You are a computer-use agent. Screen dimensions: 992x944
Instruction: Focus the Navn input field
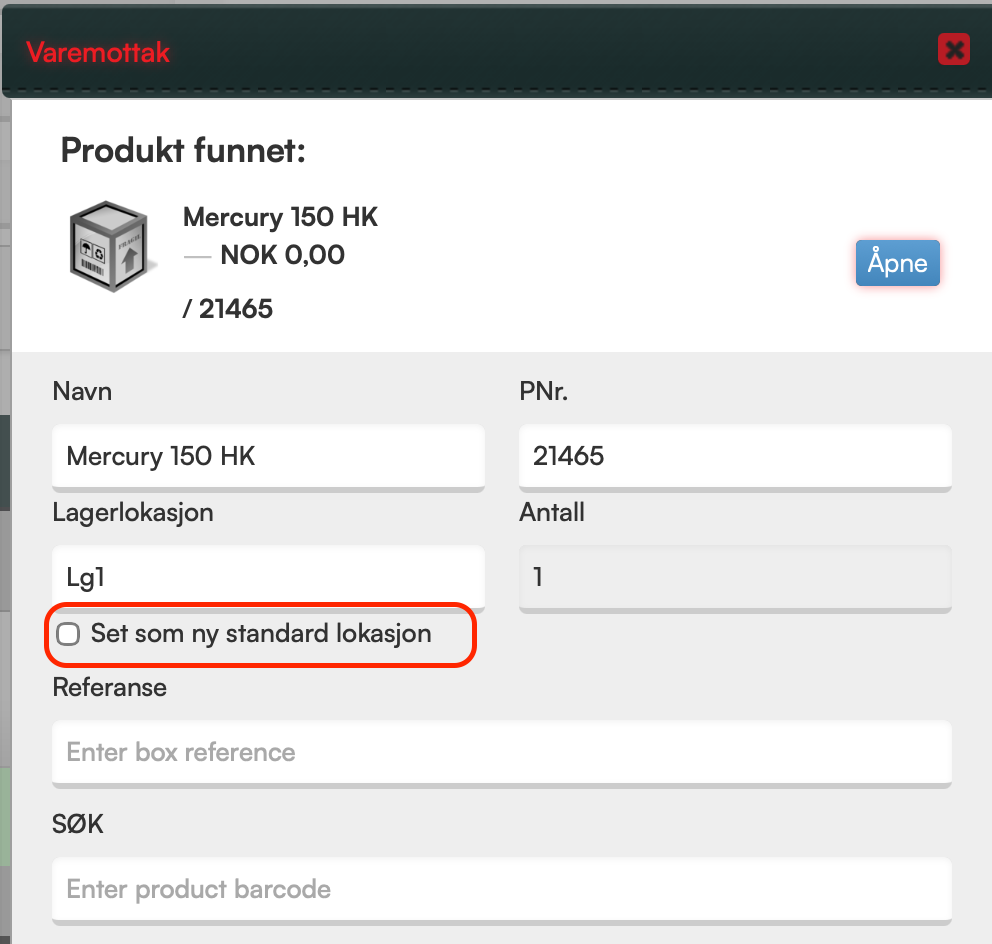click(x=268, y=456)
